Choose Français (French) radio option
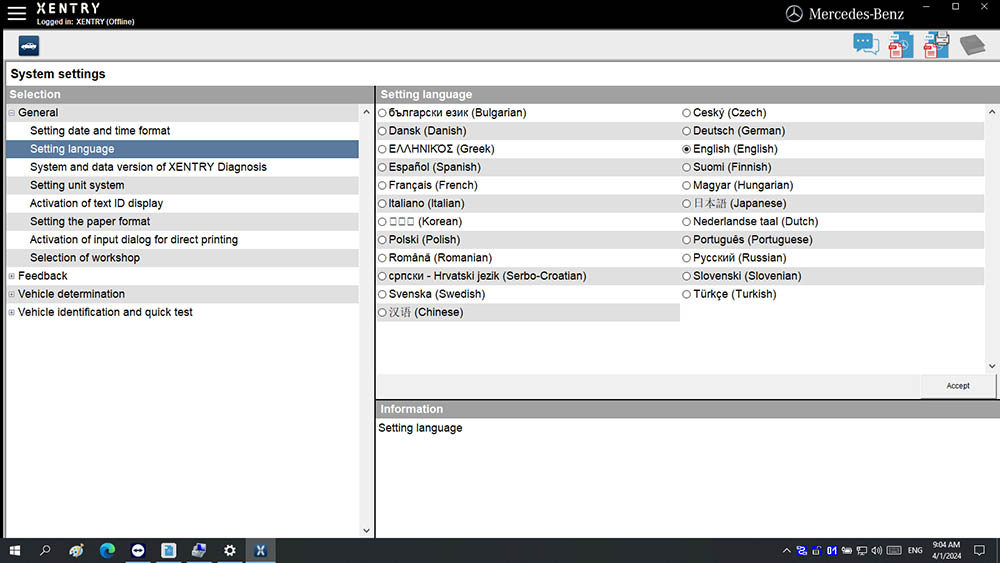The image size is (1000, 563). click(x=382, y=186)
